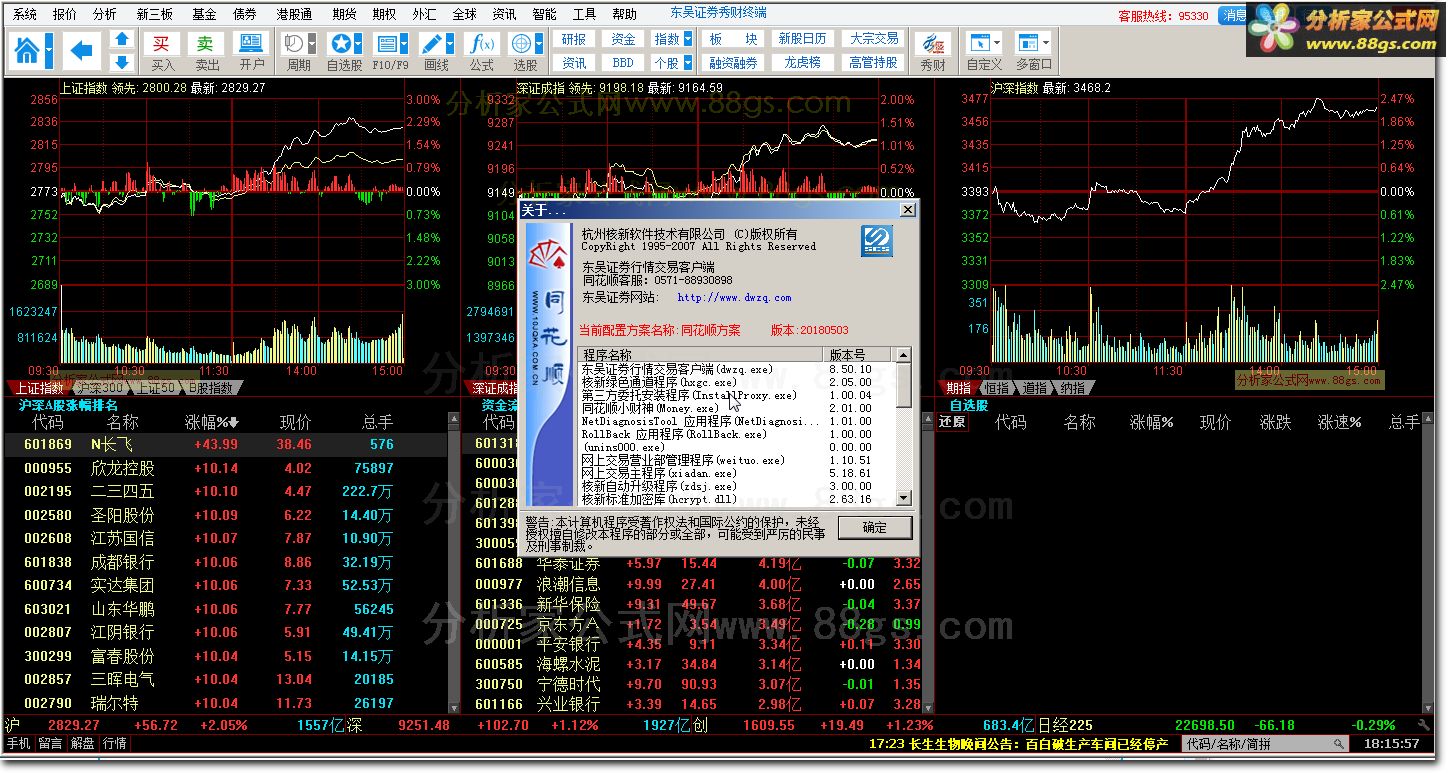This screenshot has height=773, width=1448.
Task: Click the 新股日历 toolbar button
Action: click(x=802, y=39)
